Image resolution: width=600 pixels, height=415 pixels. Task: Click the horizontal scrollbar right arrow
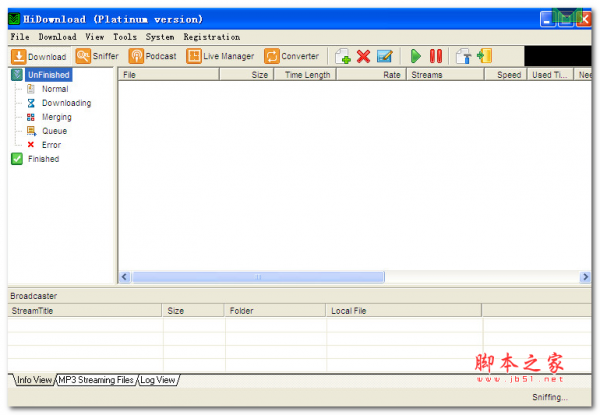[585, 277]
